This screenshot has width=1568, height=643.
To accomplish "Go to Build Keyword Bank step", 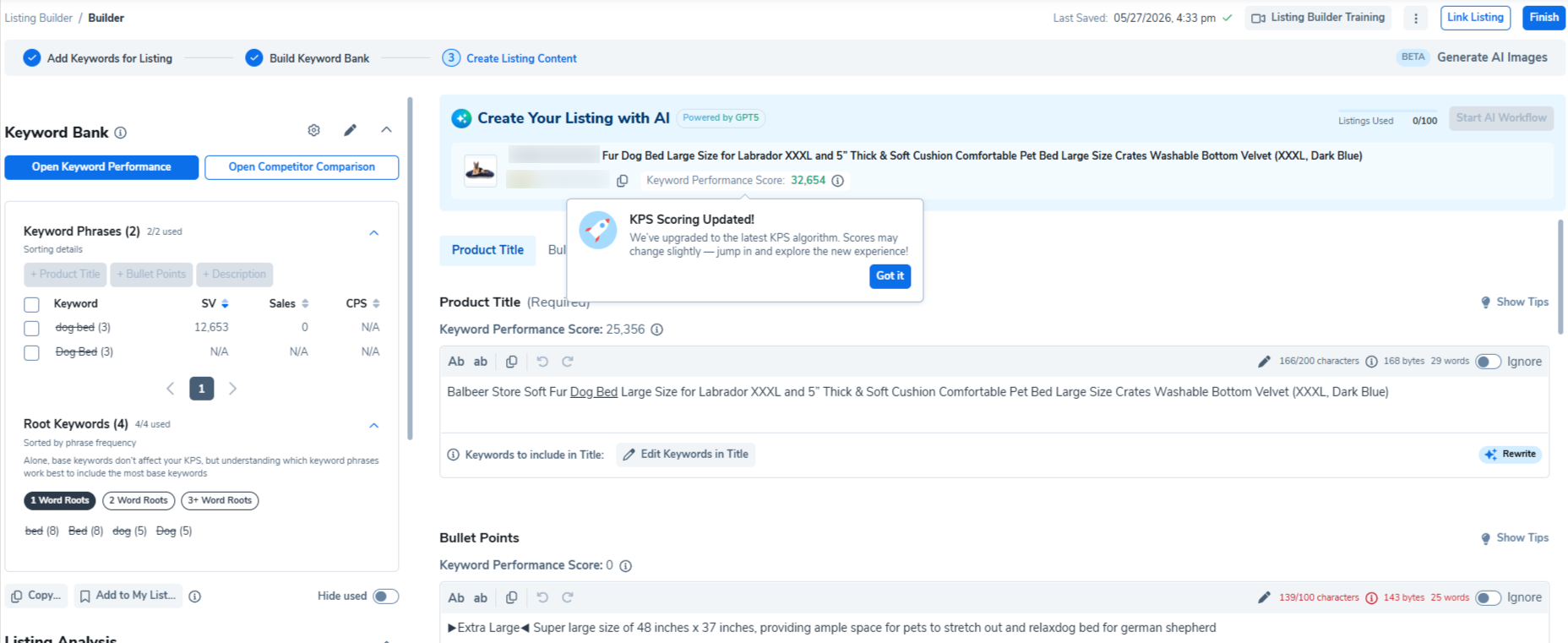I will click(x=308, y=58).
